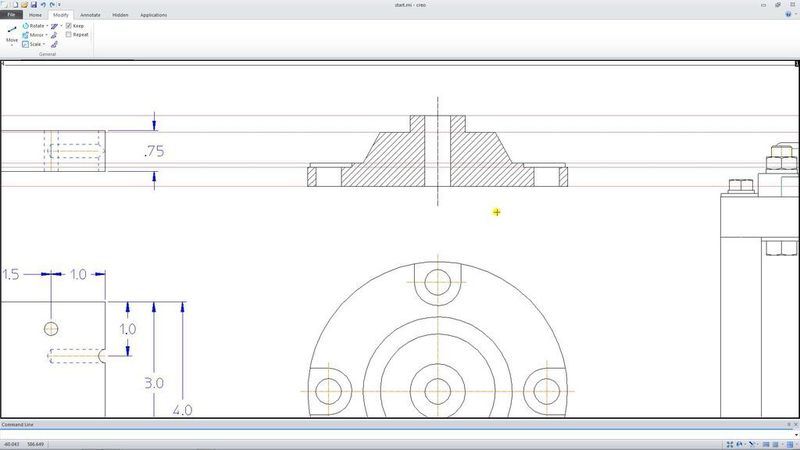Open the Home ribbon tab

(x=35, y=15)
